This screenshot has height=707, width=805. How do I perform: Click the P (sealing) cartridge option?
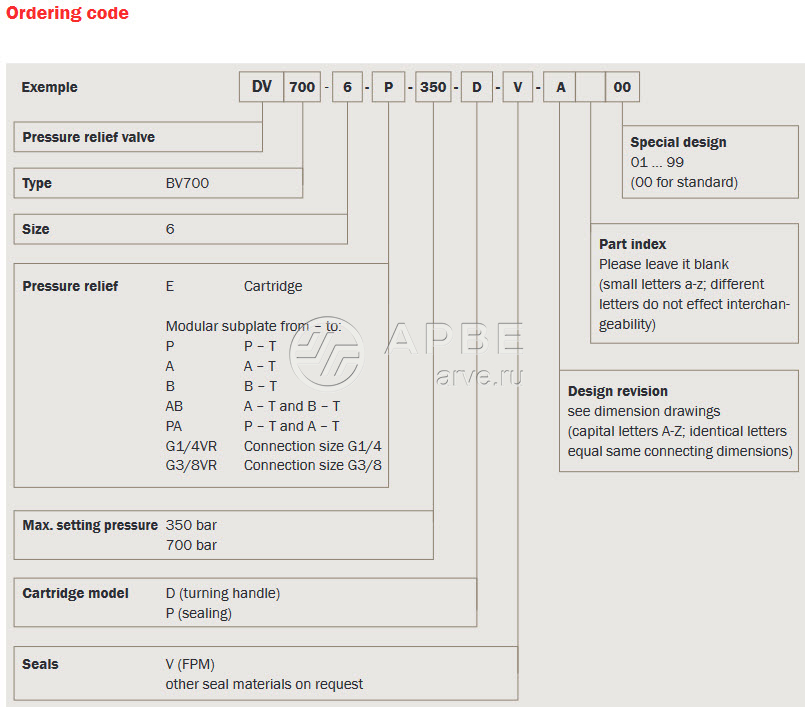198,613
